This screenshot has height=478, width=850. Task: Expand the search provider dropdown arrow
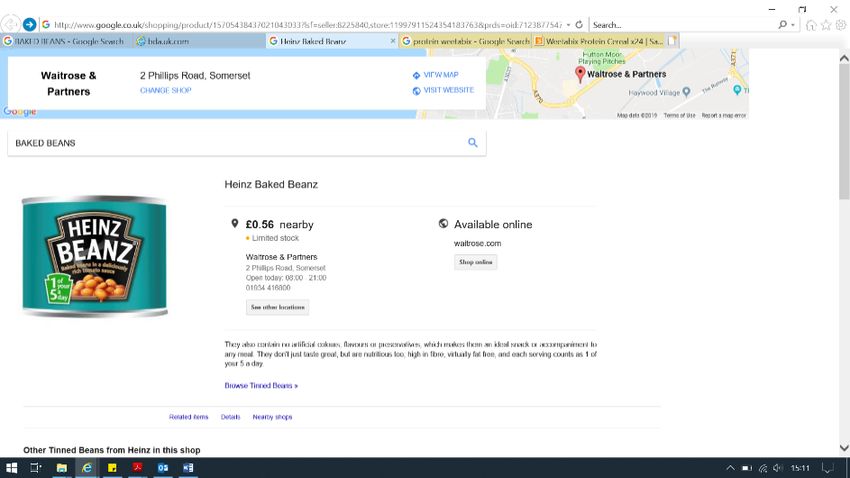click(x=793, y=25)
